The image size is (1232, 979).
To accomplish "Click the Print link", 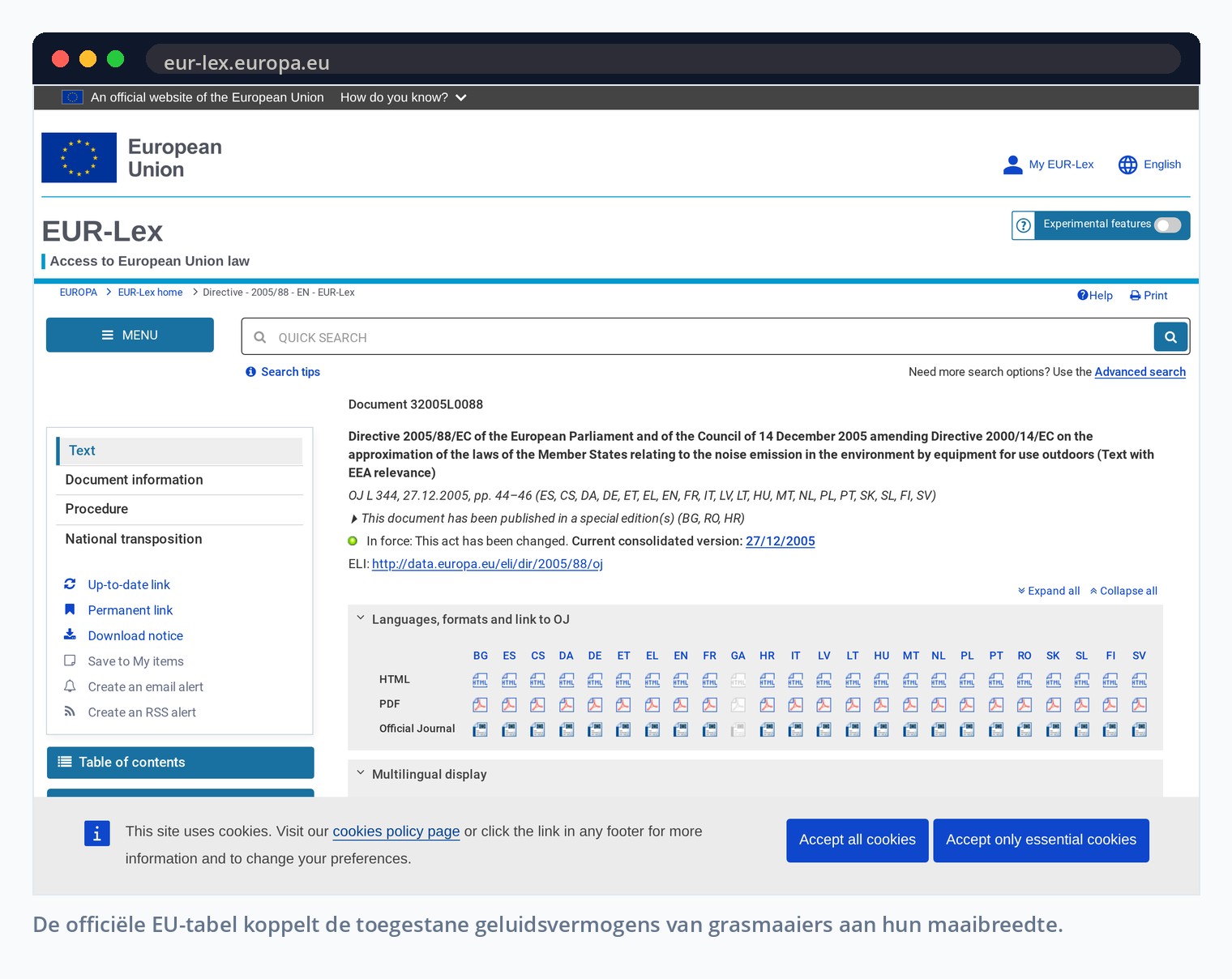I will pos(1149,296).
